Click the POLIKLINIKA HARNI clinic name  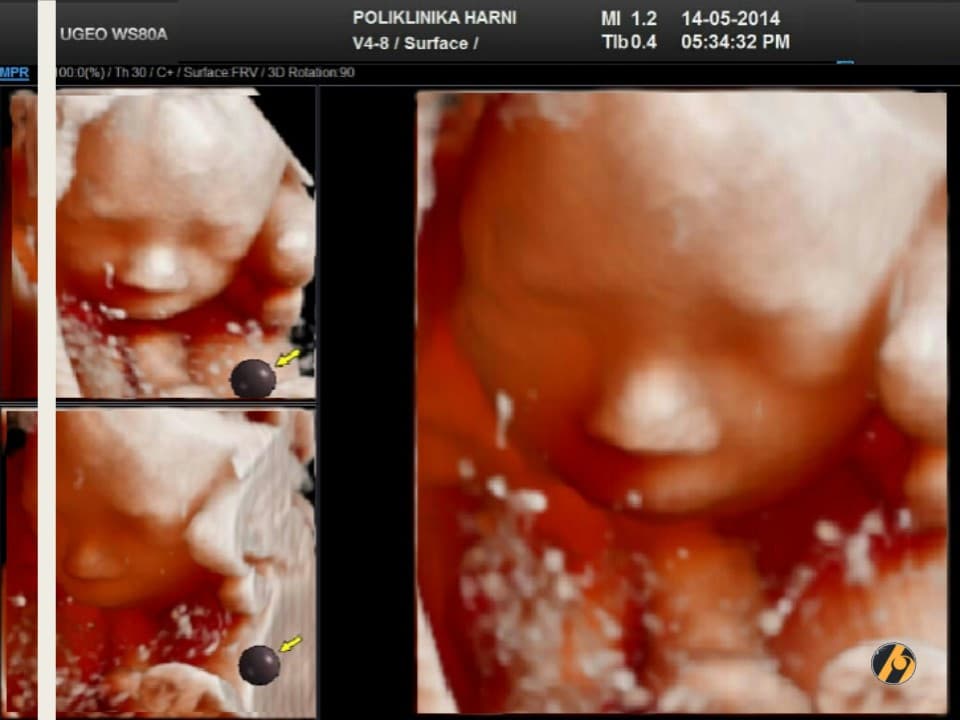coord(434,18)
